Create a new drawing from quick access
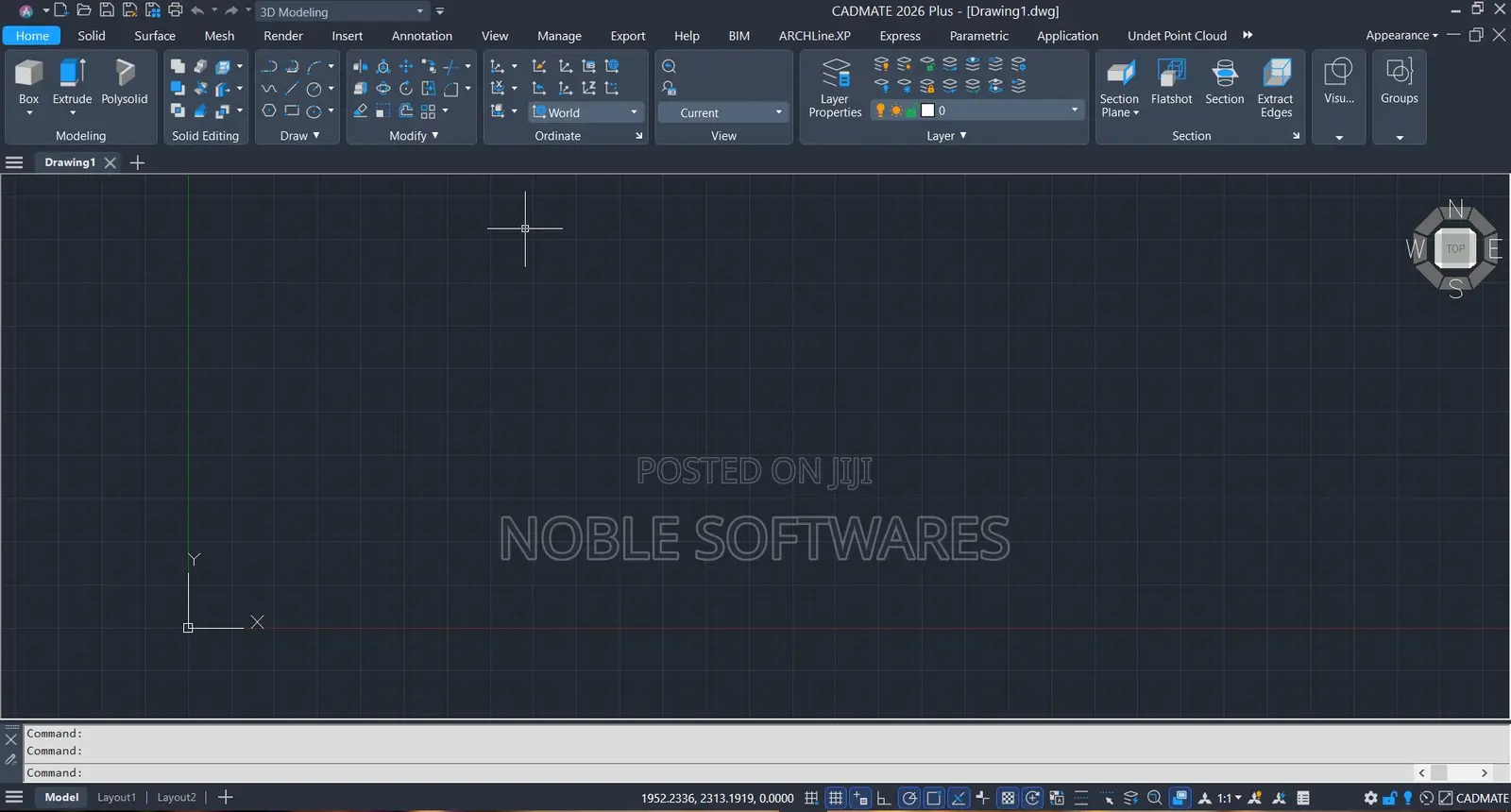 click(60, 10)
